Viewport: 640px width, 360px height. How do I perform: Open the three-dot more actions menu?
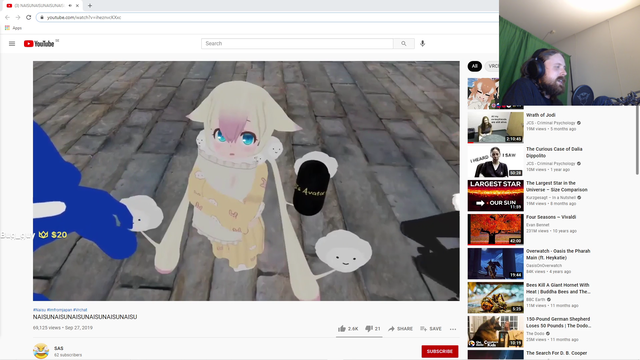tap(453, 329)
